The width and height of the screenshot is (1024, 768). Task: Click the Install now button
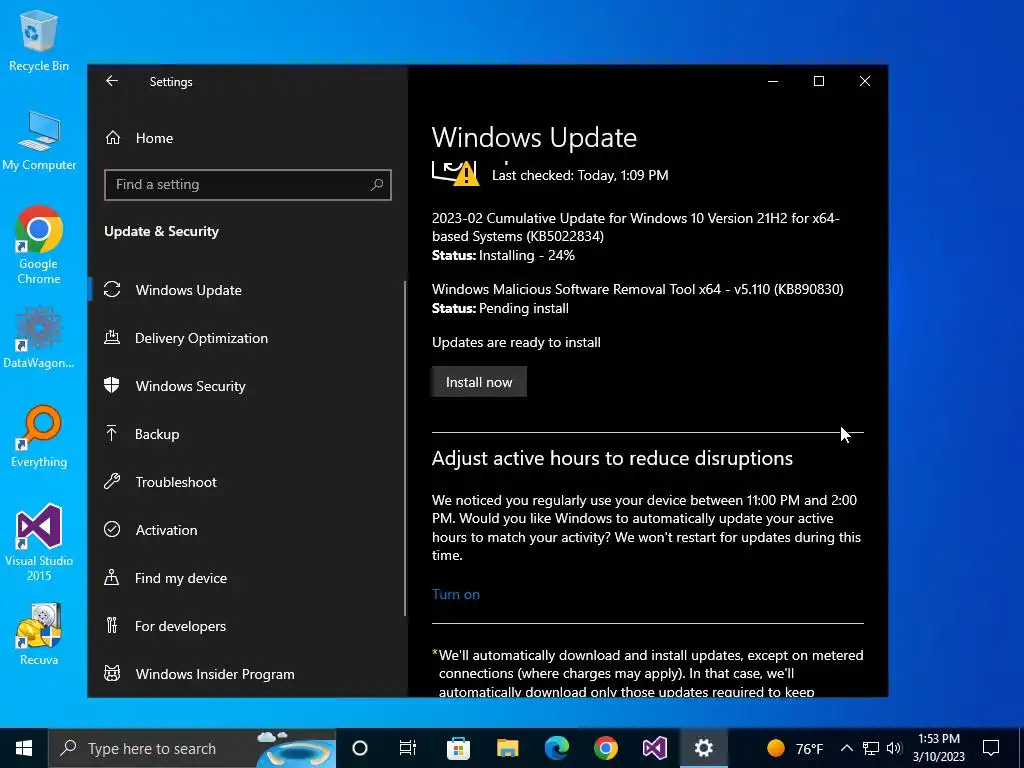[x=479, y=382]
